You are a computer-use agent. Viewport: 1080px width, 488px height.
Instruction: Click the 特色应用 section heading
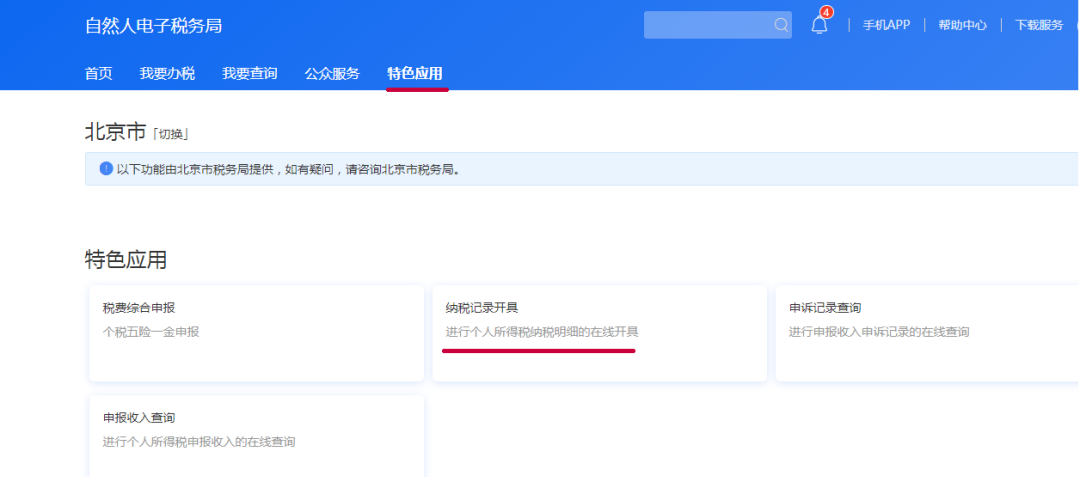(x=126, y=259)
